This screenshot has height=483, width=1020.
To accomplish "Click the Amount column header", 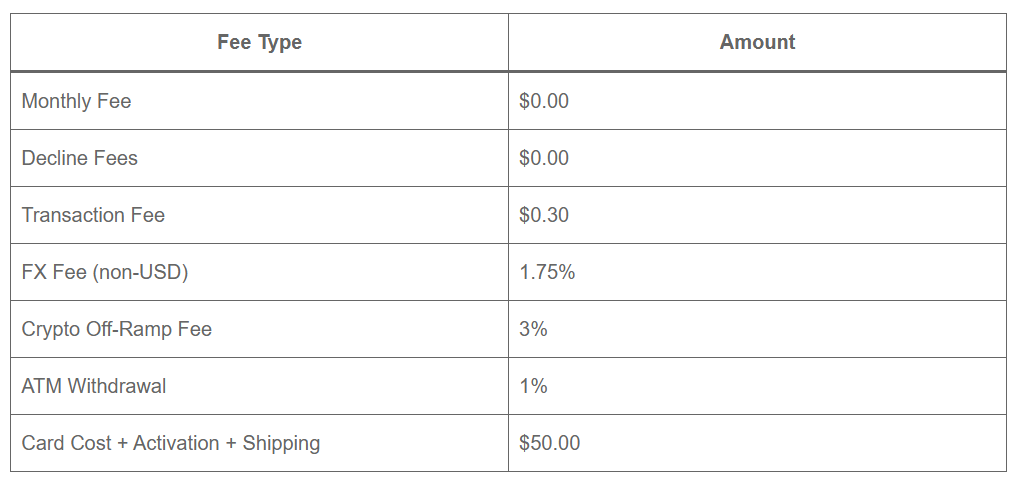I will coord(757,42).
